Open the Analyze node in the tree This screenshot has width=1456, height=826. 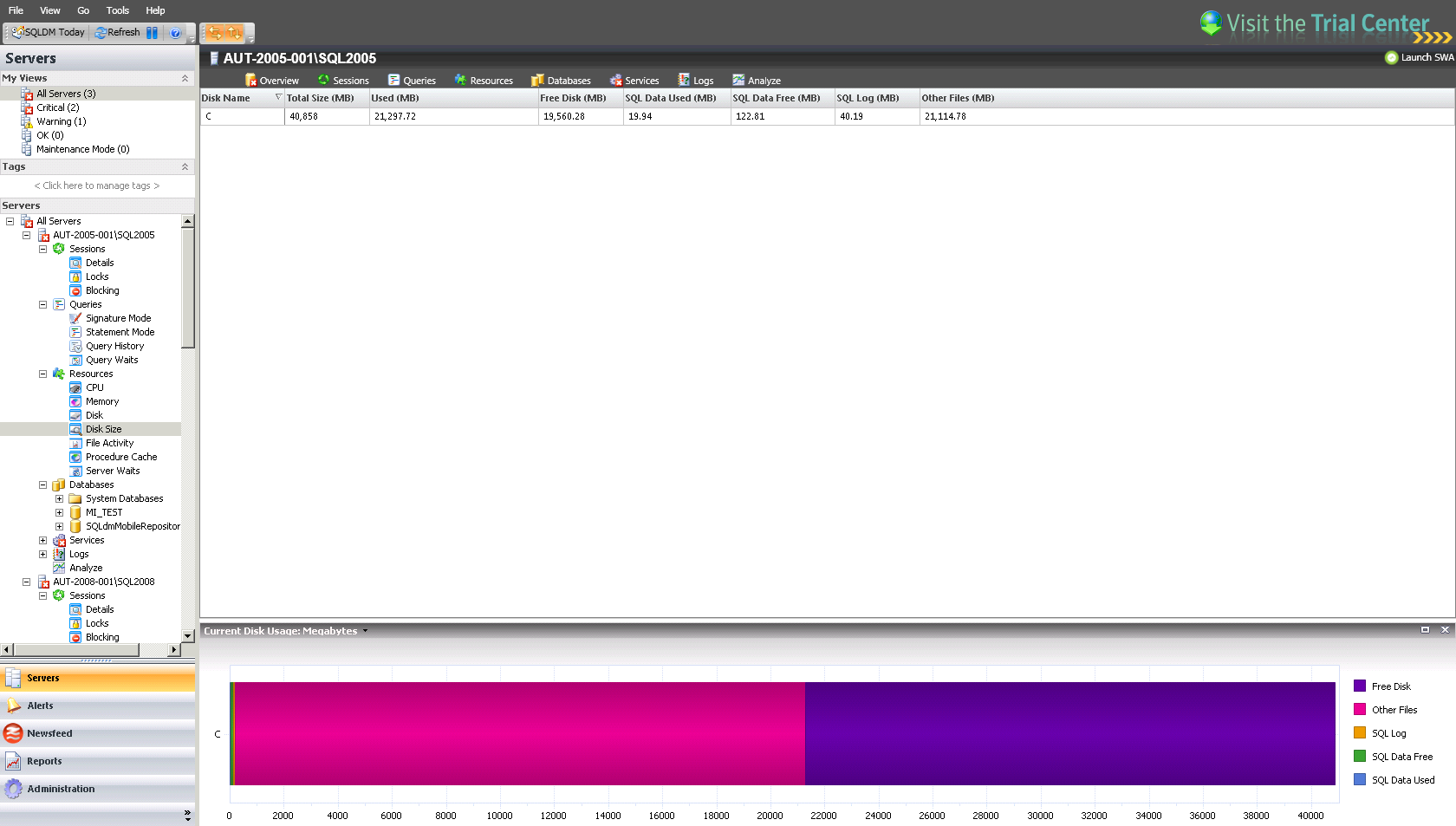[86, 568]
